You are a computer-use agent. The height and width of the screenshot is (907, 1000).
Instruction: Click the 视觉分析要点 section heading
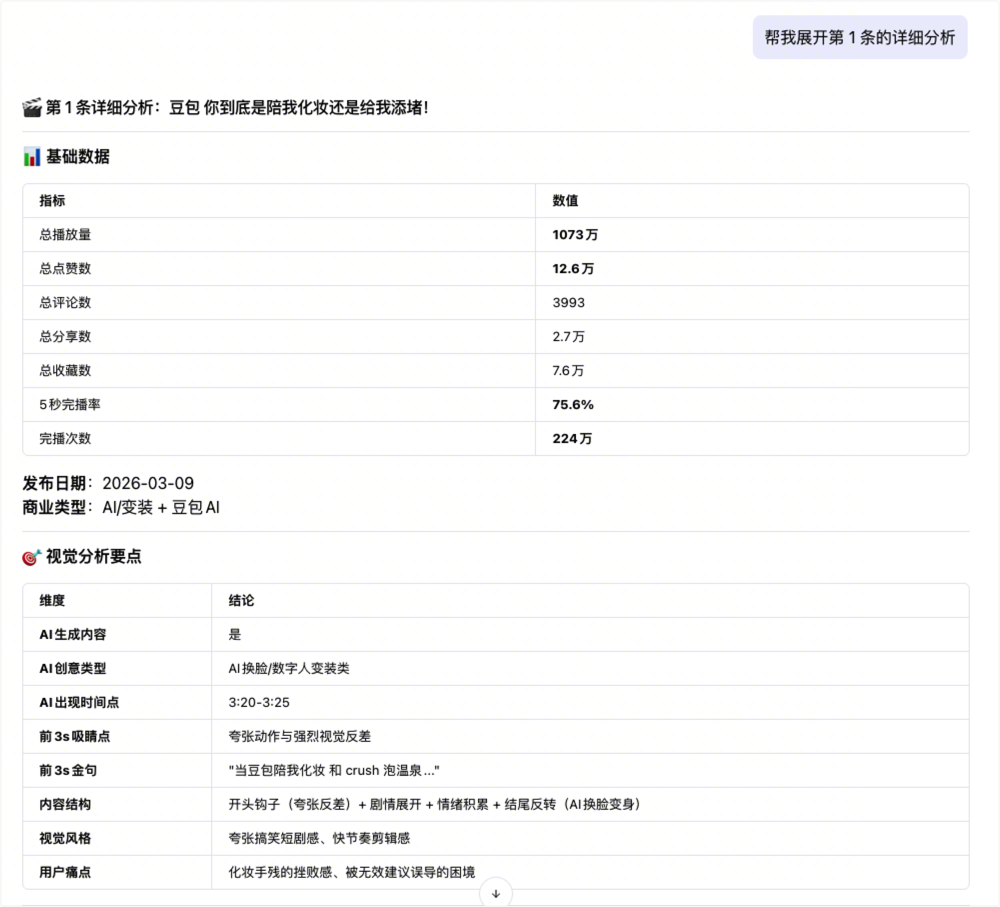tap(94, 557)
